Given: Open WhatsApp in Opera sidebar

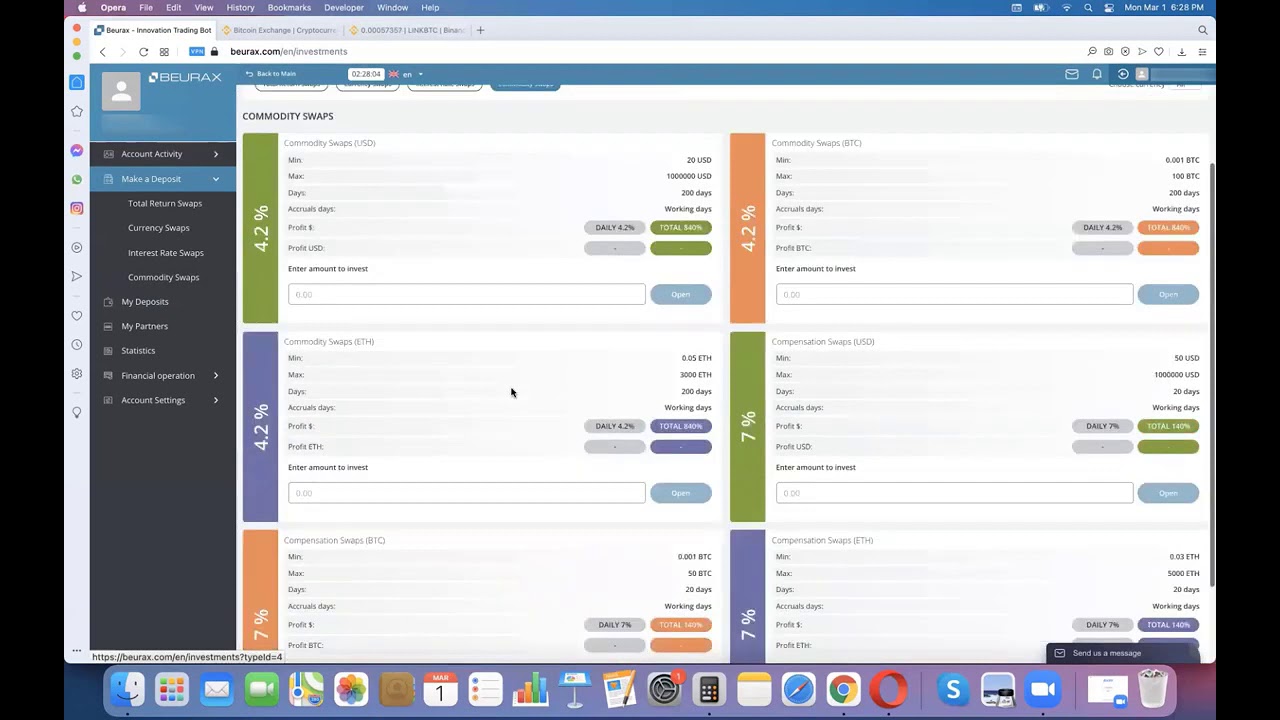Looking at the screenshot, I should (77, 179).
